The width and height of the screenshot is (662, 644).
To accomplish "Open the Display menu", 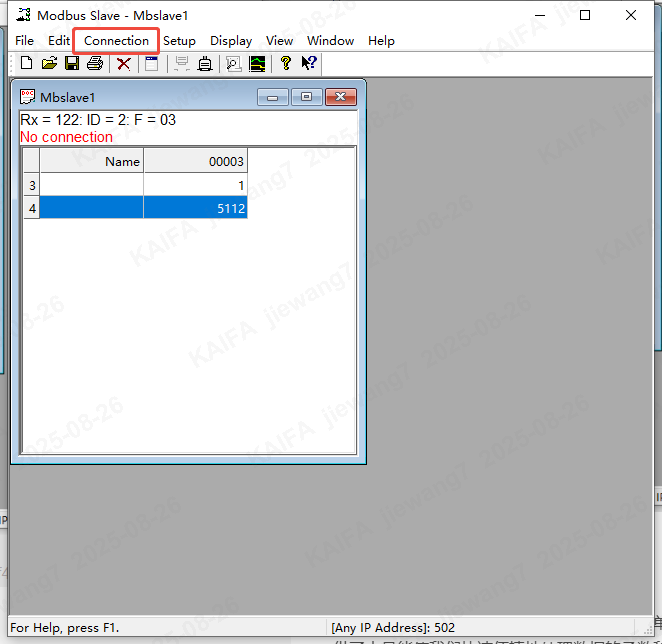I will tap(231, 41).
